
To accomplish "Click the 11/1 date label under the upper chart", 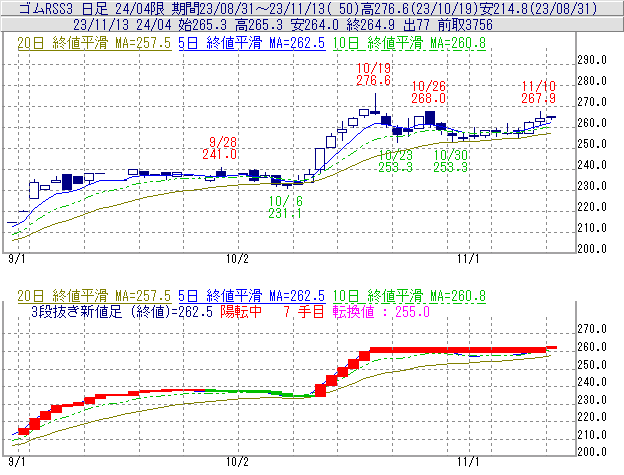I will pyautogui.click(x=468, y=259).
